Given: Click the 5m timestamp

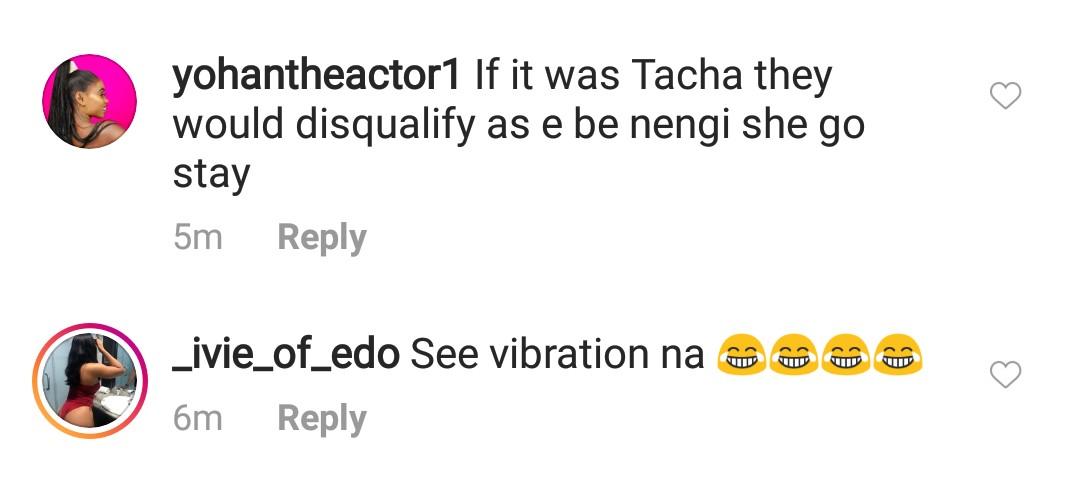Looking at the screenshot, I should pyautogui.click(x=197, y=238).
